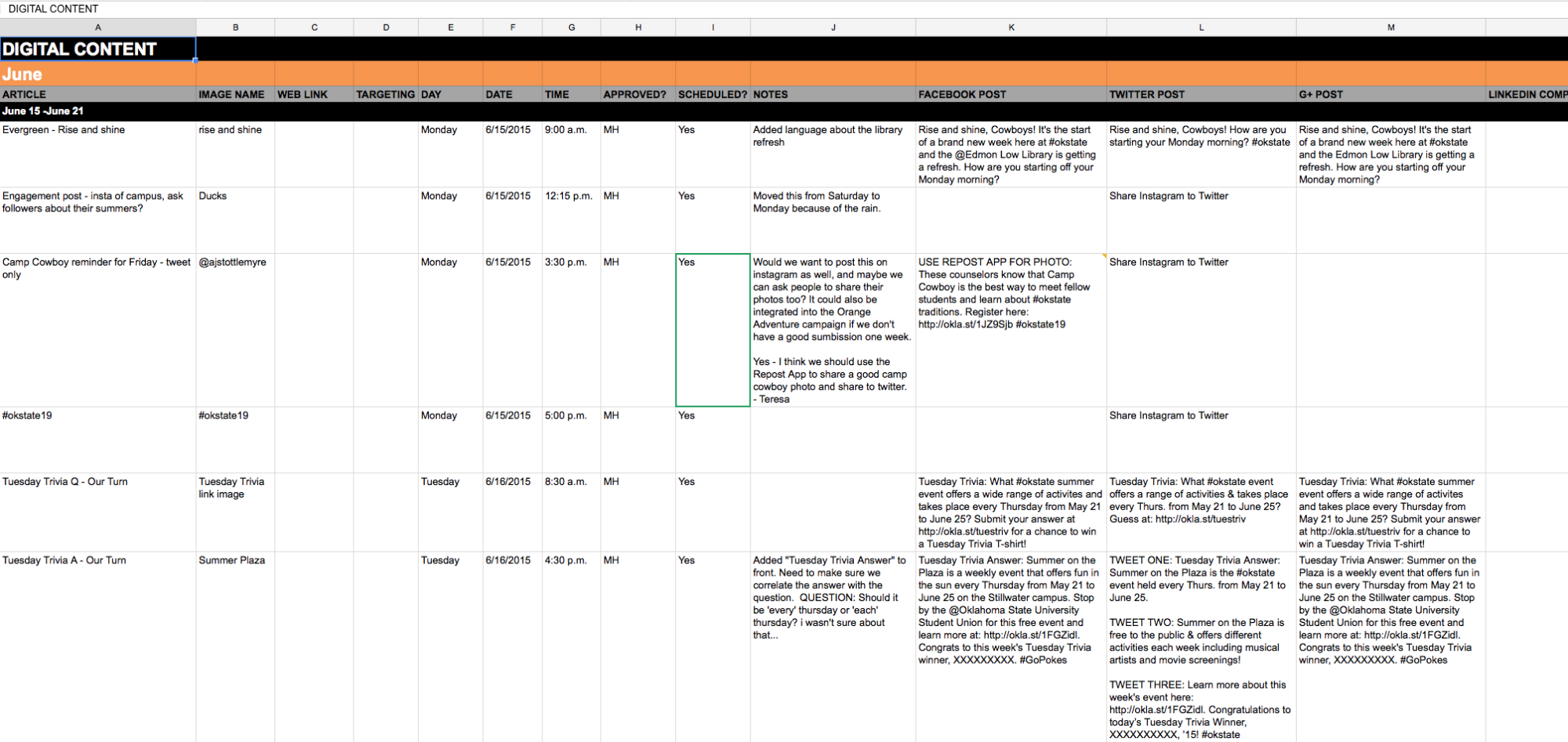The image size is (1568, 742).
Task: Select the USE REPOST APP FOR PHOTO cell
Action: 1011,330
